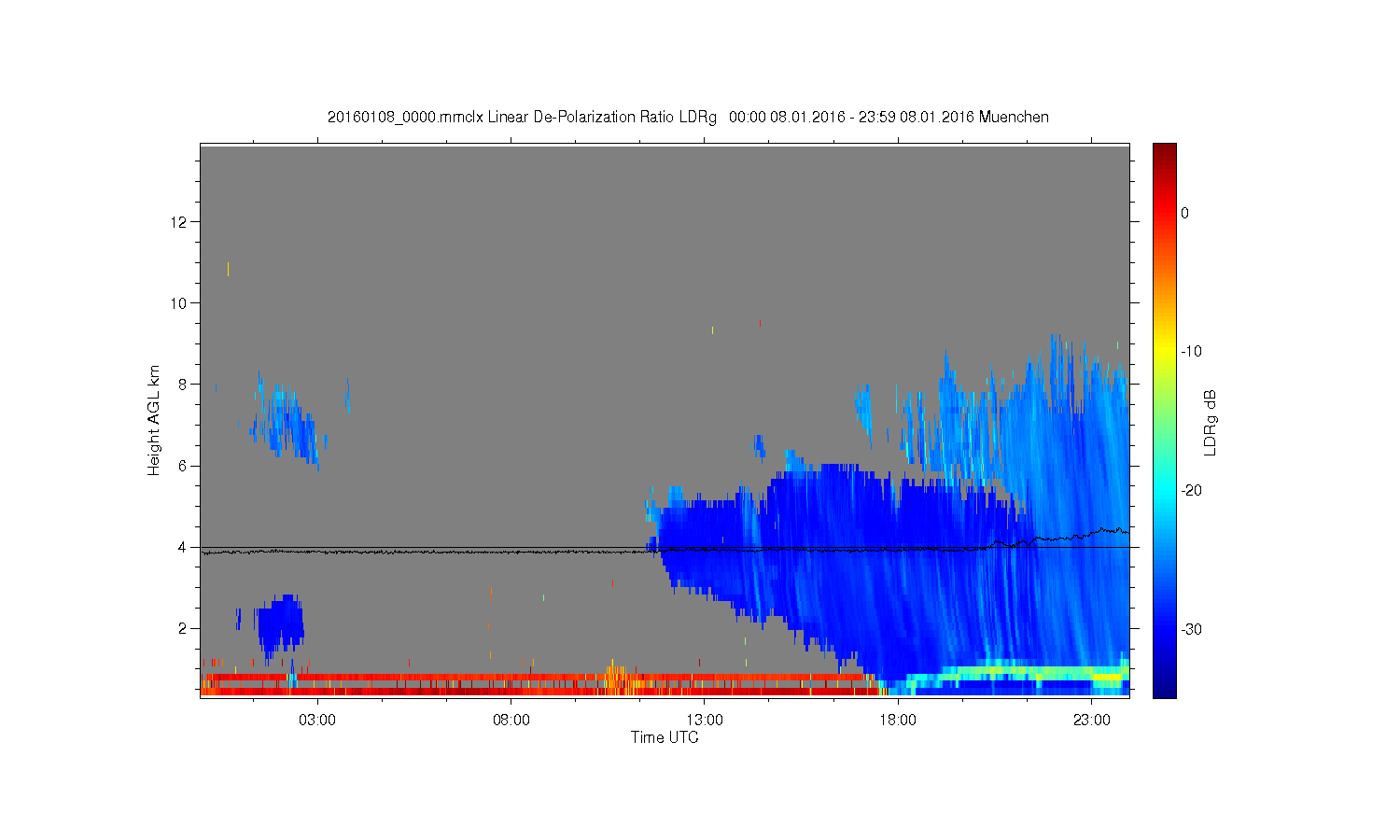Click the height tick label 10

[x=180, y=302]
